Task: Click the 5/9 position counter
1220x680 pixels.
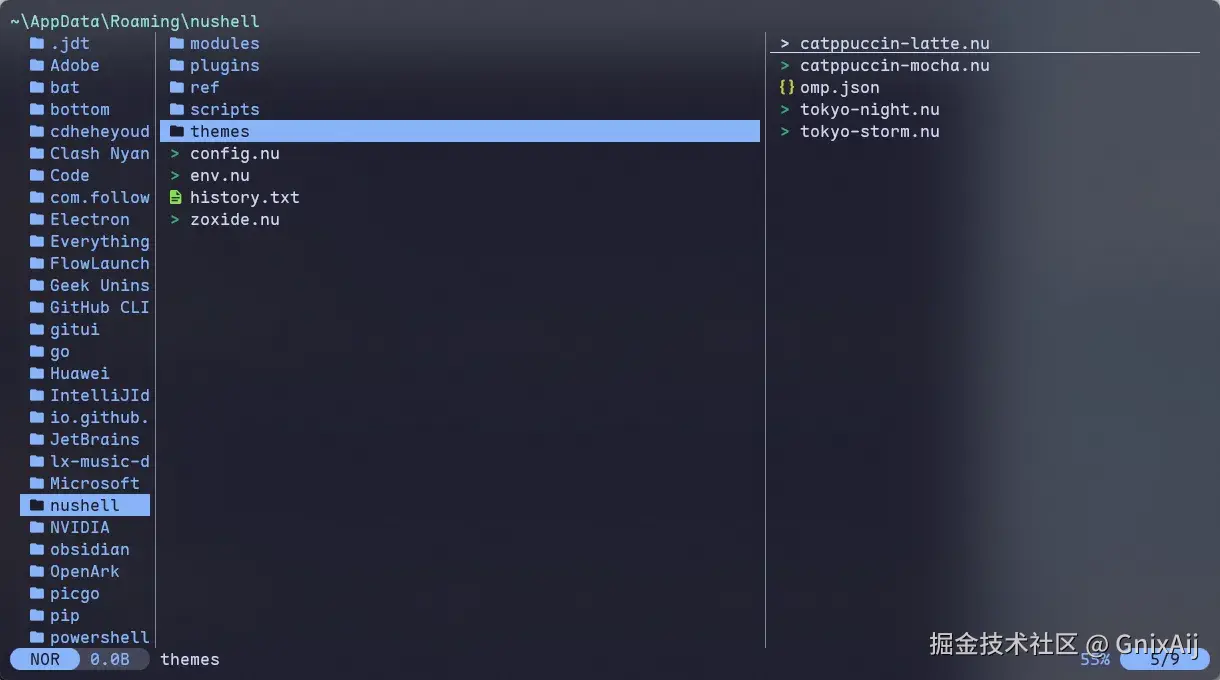Action: [1163, 659]
